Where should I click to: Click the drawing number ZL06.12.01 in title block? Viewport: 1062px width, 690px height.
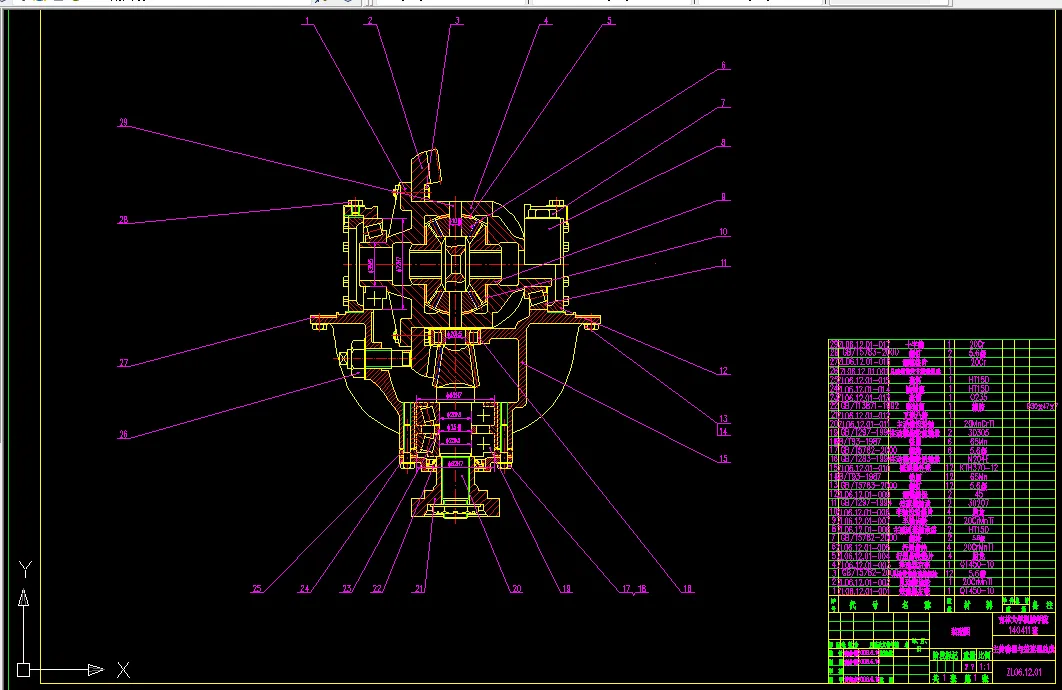coord(1023,672)
